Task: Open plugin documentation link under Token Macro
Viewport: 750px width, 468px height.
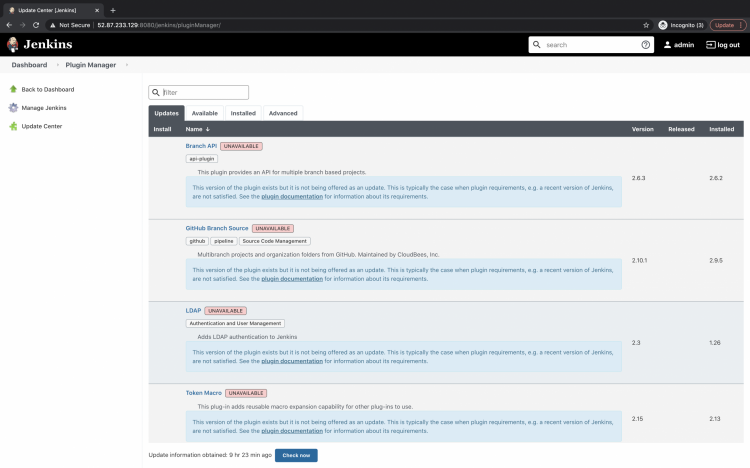Action: [292, 431]
